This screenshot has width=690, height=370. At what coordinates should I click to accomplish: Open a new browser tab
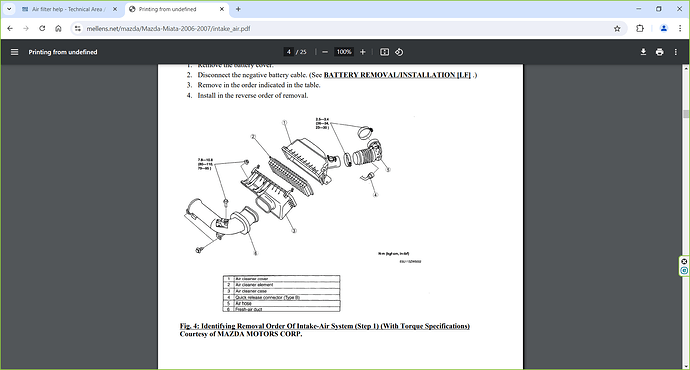coord(238,9)
